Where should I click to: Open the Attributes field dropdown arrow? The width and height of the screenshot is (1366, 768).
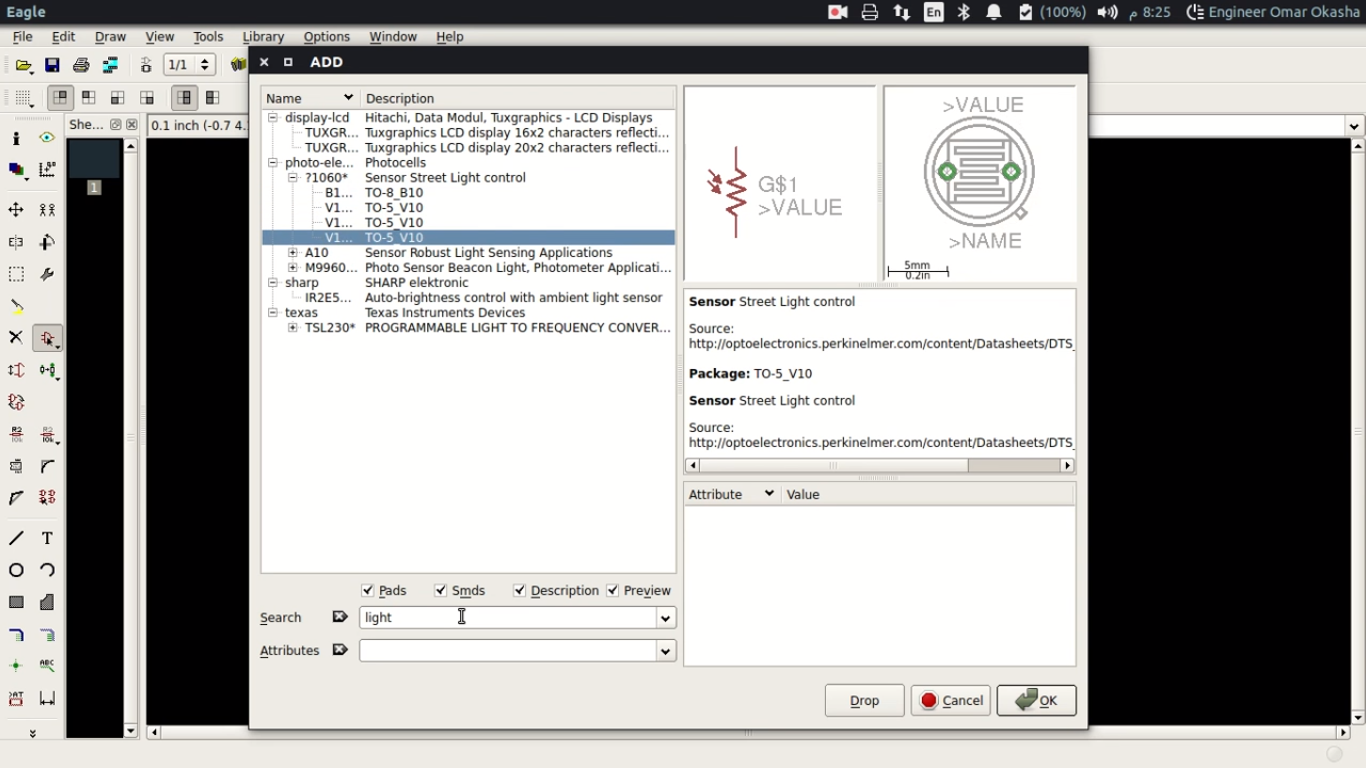pyautogui.click(x=665, y=651)
